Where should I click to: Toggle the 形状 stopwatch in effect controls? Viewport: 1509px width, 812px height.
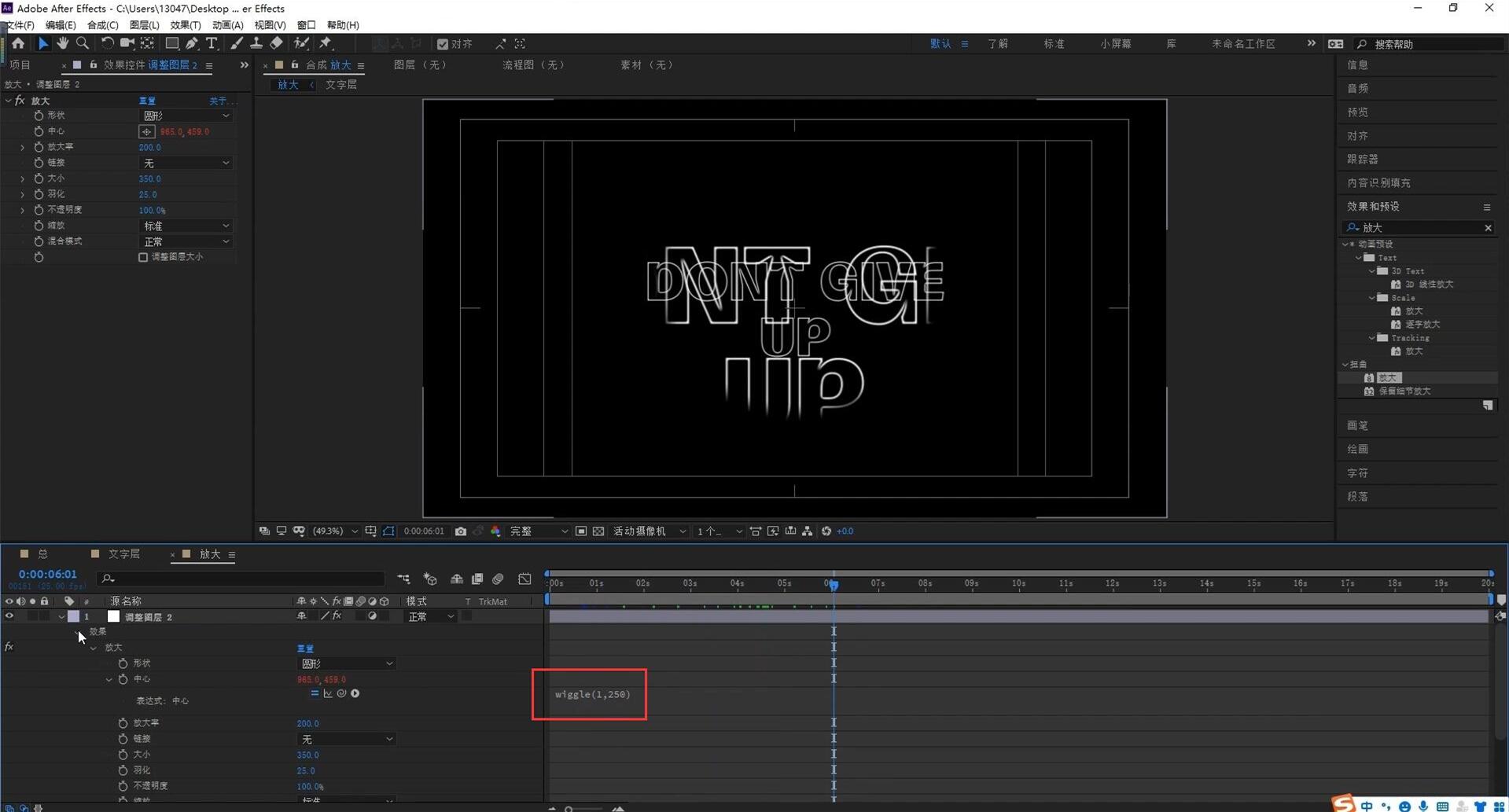pyautogui.click(x=39, y=116)
